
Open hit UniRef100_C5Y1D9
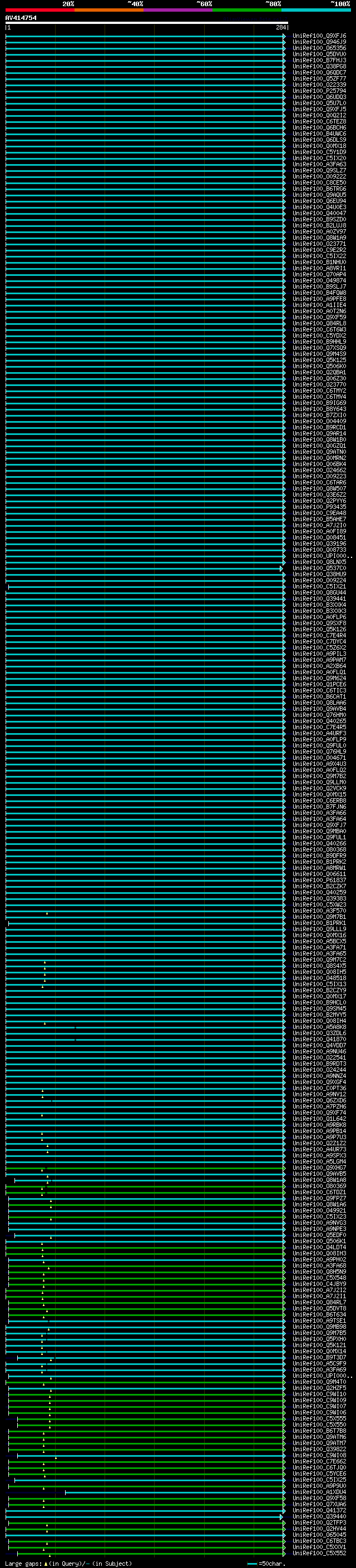319,151
